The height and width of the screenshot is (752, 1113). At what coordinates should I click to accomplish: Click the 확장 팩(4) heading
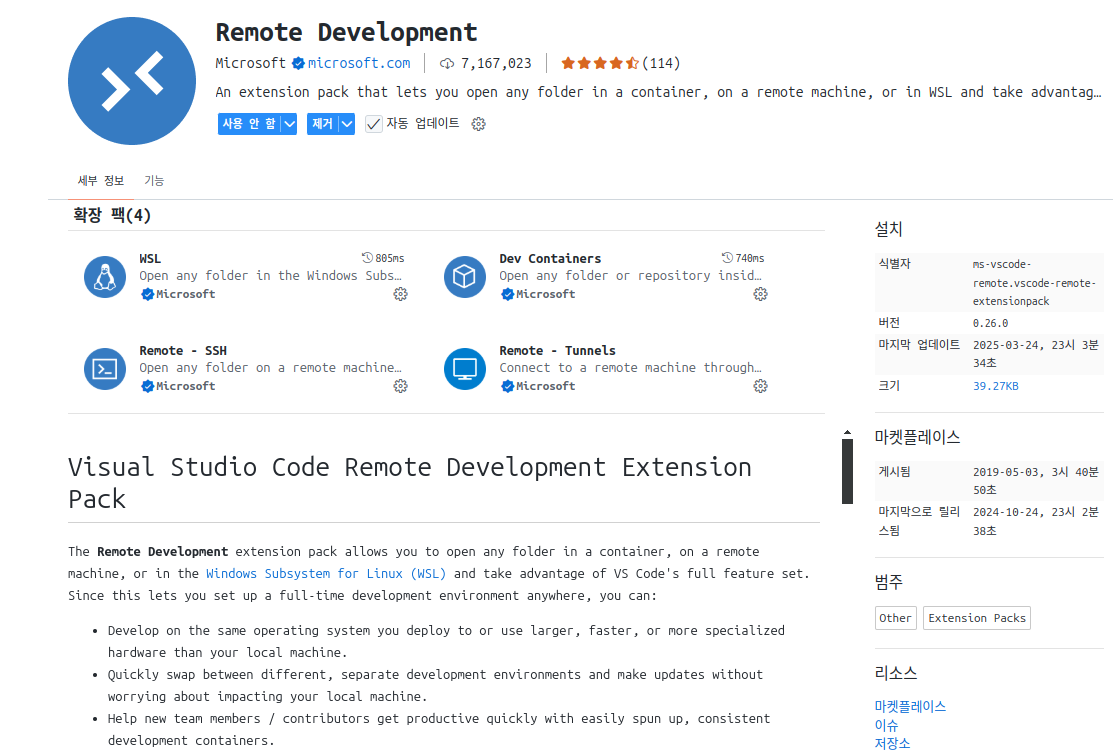111,215
